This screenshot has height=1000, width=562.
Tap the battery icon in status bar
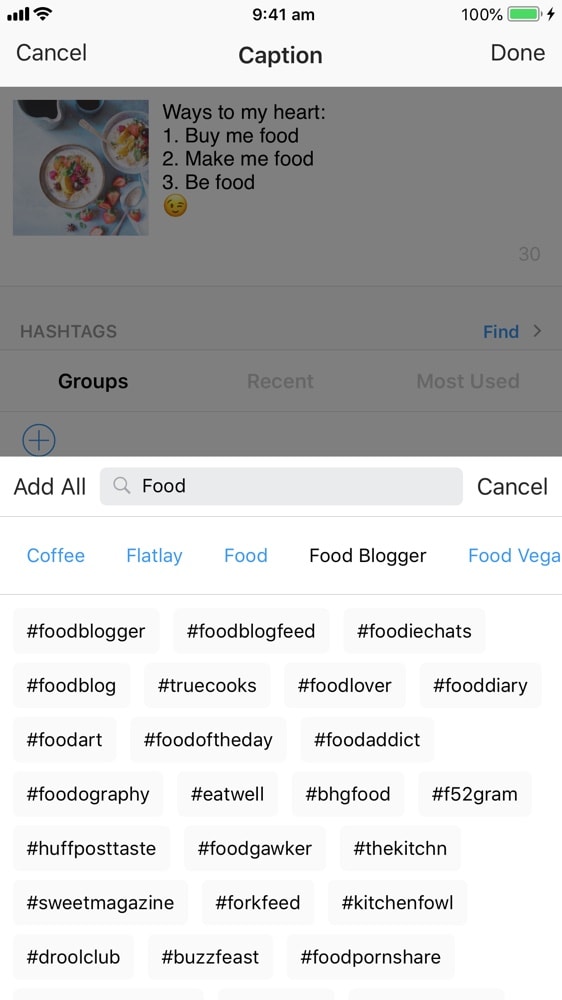coord(524,14)
